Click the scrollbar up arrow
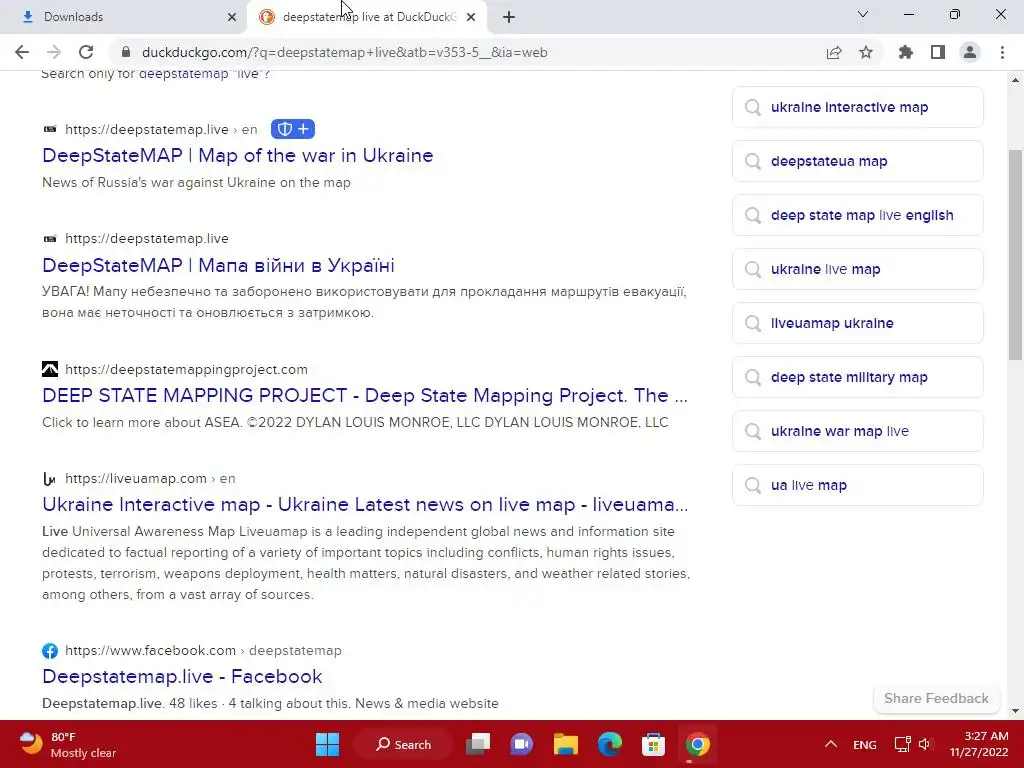 (x=1015, y=80)
